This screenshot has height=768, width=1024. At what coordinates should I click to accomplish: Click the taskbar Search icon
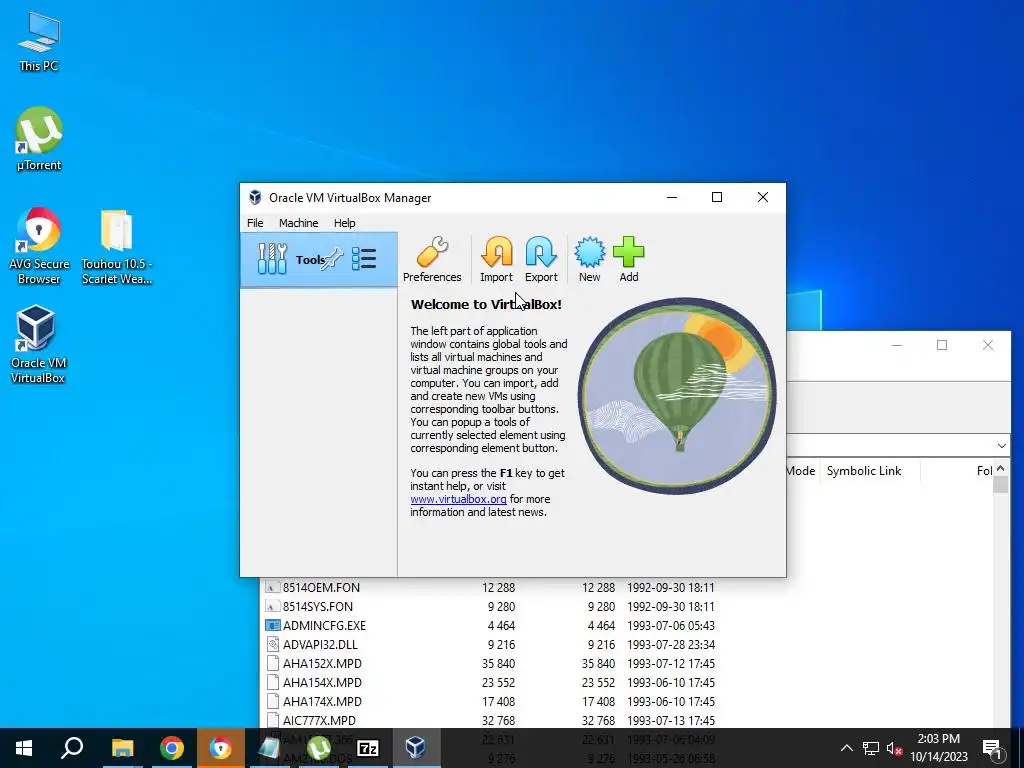[72, 748]
